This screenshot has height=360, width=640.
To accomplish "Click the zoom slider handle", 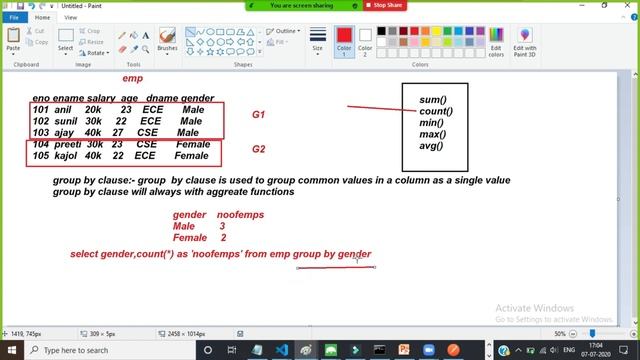I will (592, 333).
